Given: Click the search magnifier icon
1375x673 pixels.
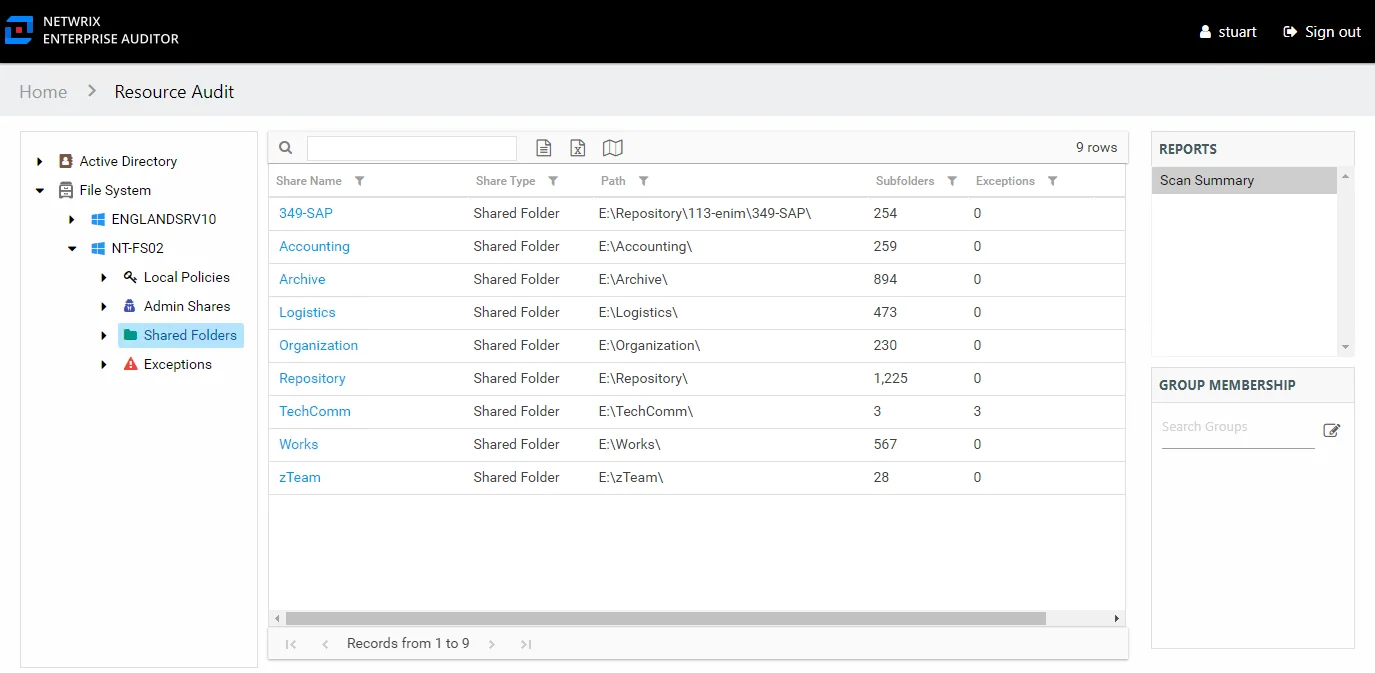Looking at the screenshot, I should [286, 148].
